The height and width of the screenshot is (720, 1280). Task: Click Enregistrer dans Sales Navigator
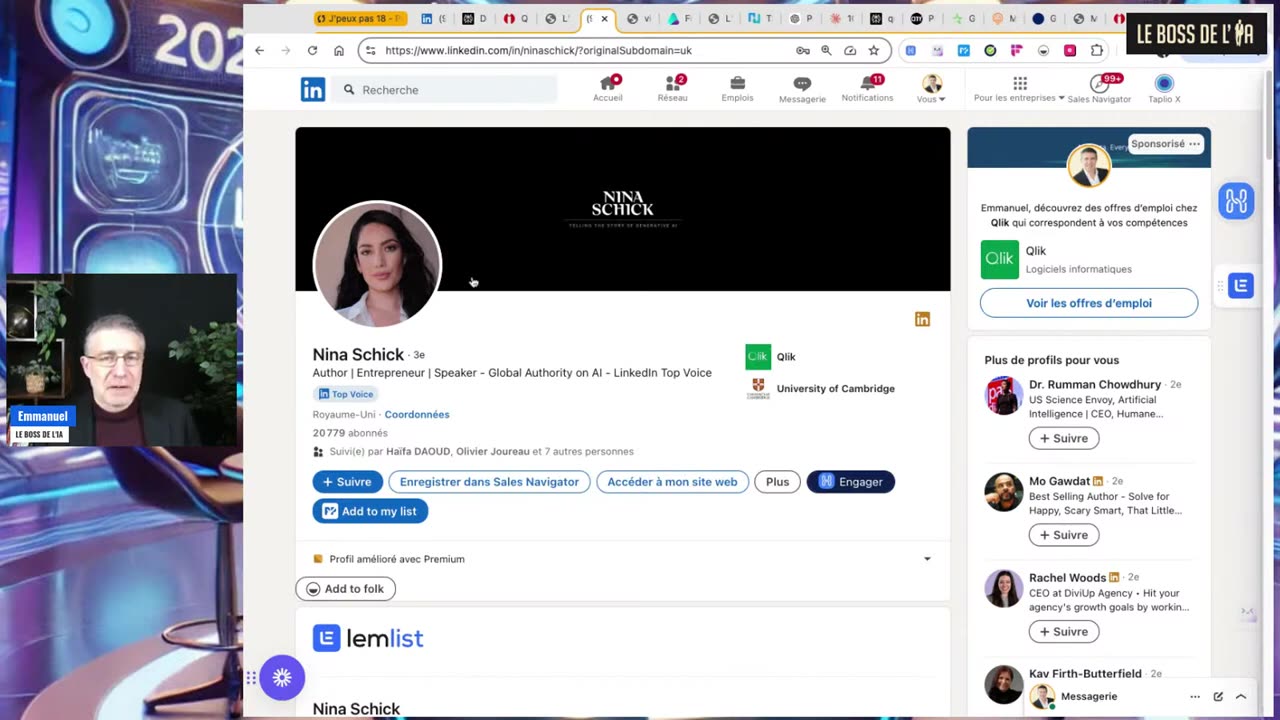[x=489, y=482]
